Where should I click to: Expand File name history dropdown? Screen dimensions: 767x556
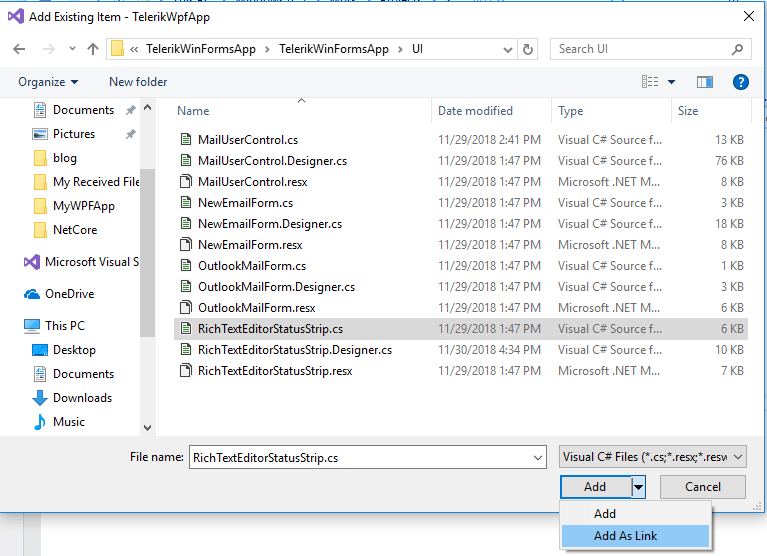pyautogui.click(x=538, y=458)
